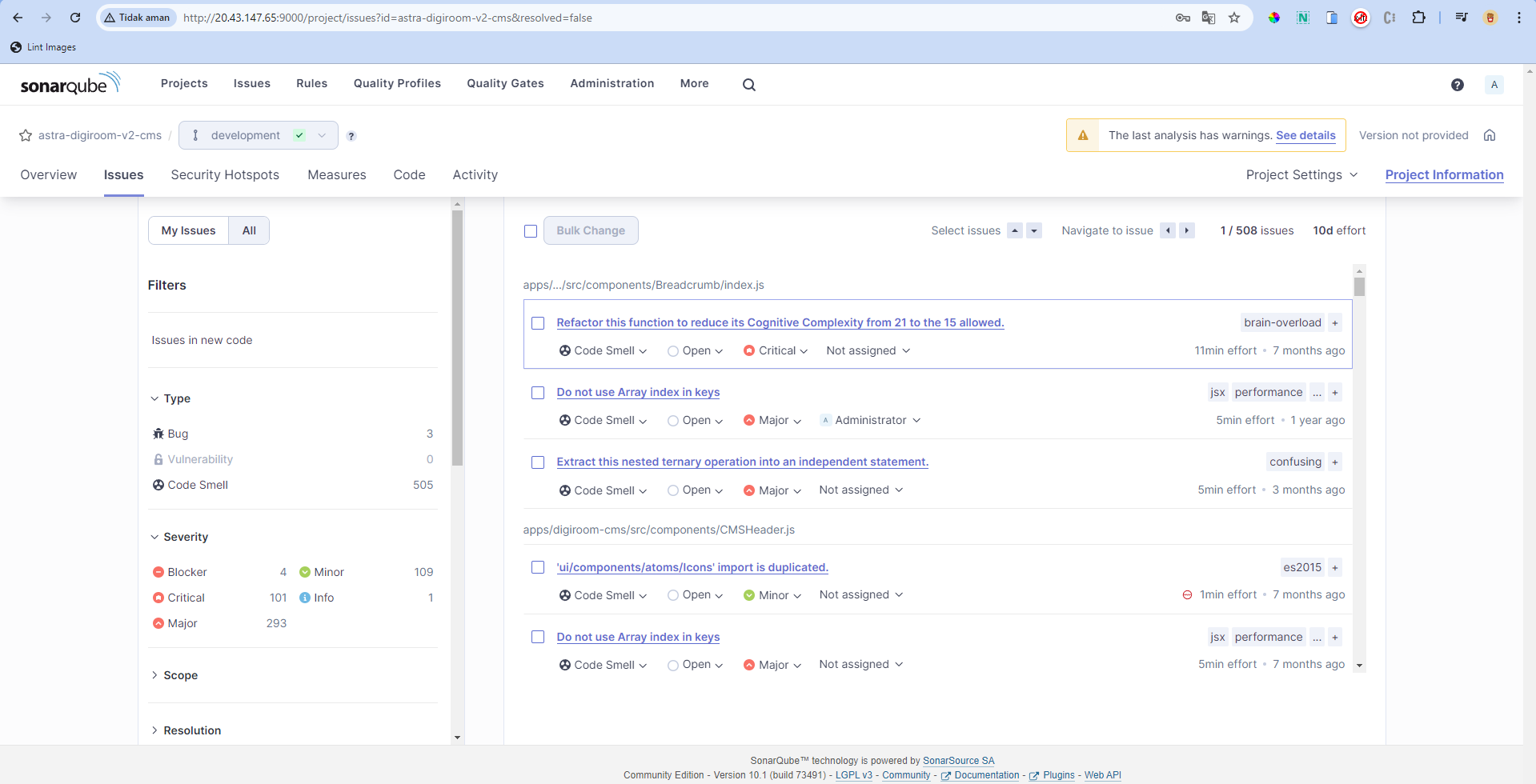Open Chrome three-dot menu
The image size is (1536, 784).
[x=1519, y=18]
